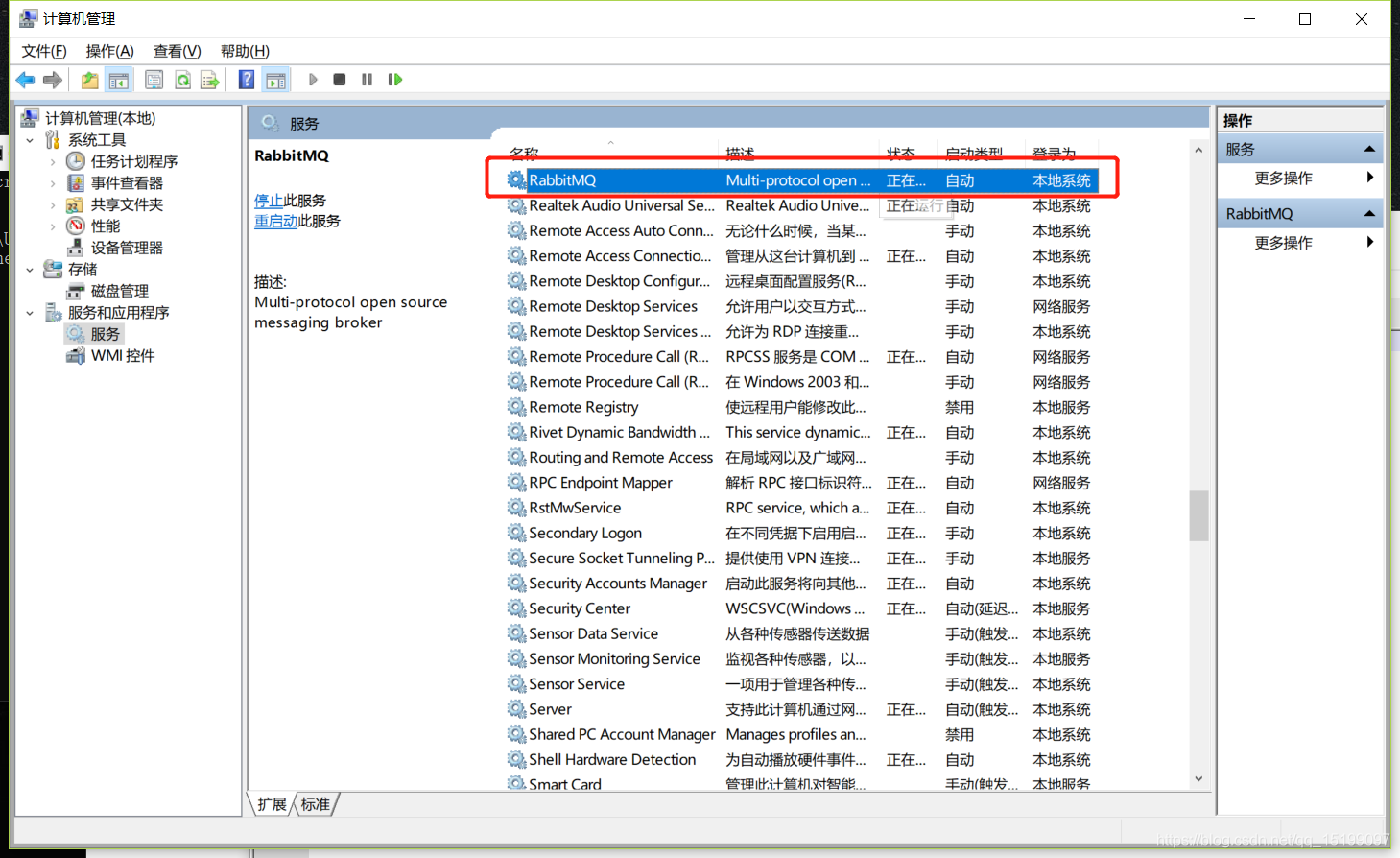Go up one level with folder icon
Image resolution: width=1400 pixels, height=858 pixels.
click(x=89, y=80)
